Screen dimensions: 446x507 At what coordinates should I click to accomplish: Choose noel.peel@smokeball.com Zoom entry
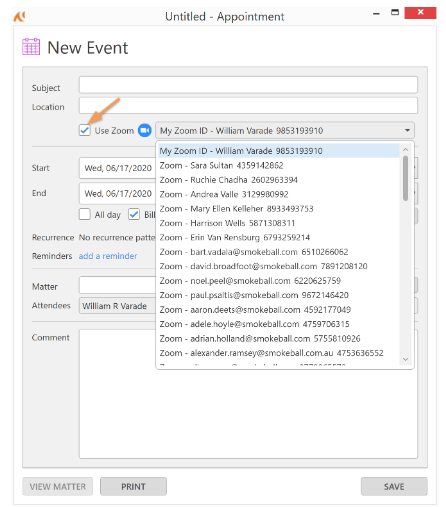click(279, 281)
